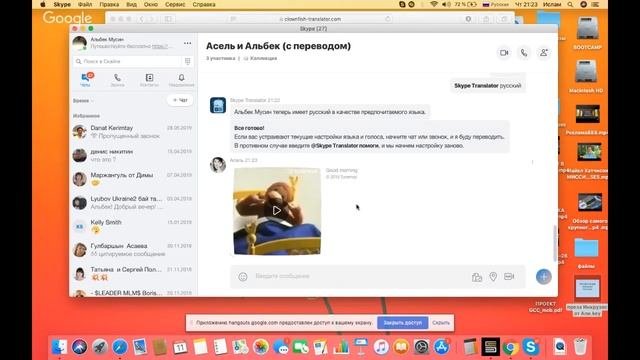Open the three-dots menu beside Альбек Мусин
Screen dimensions: 640x360
[x=187, y=43]
